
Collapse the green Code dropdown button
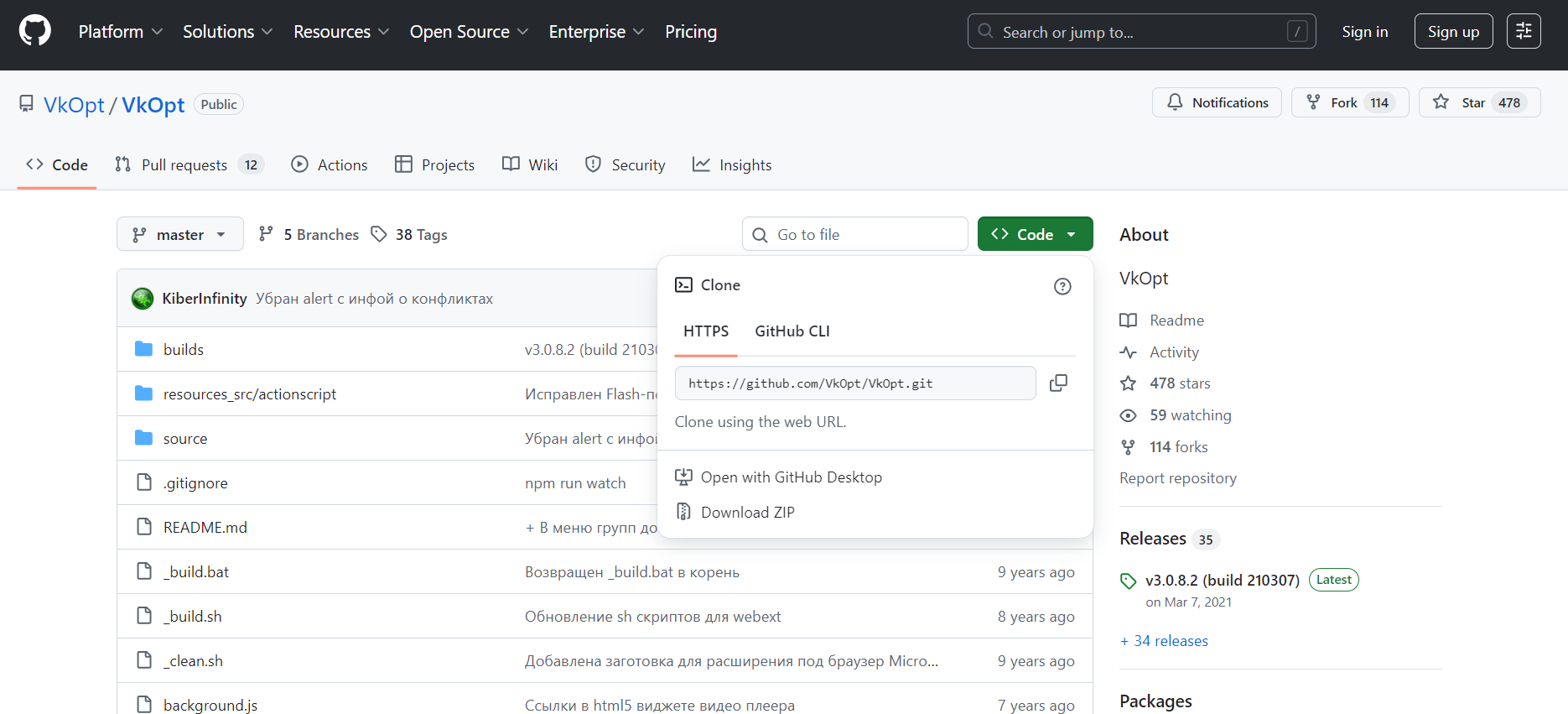(x=1034, y=234)
